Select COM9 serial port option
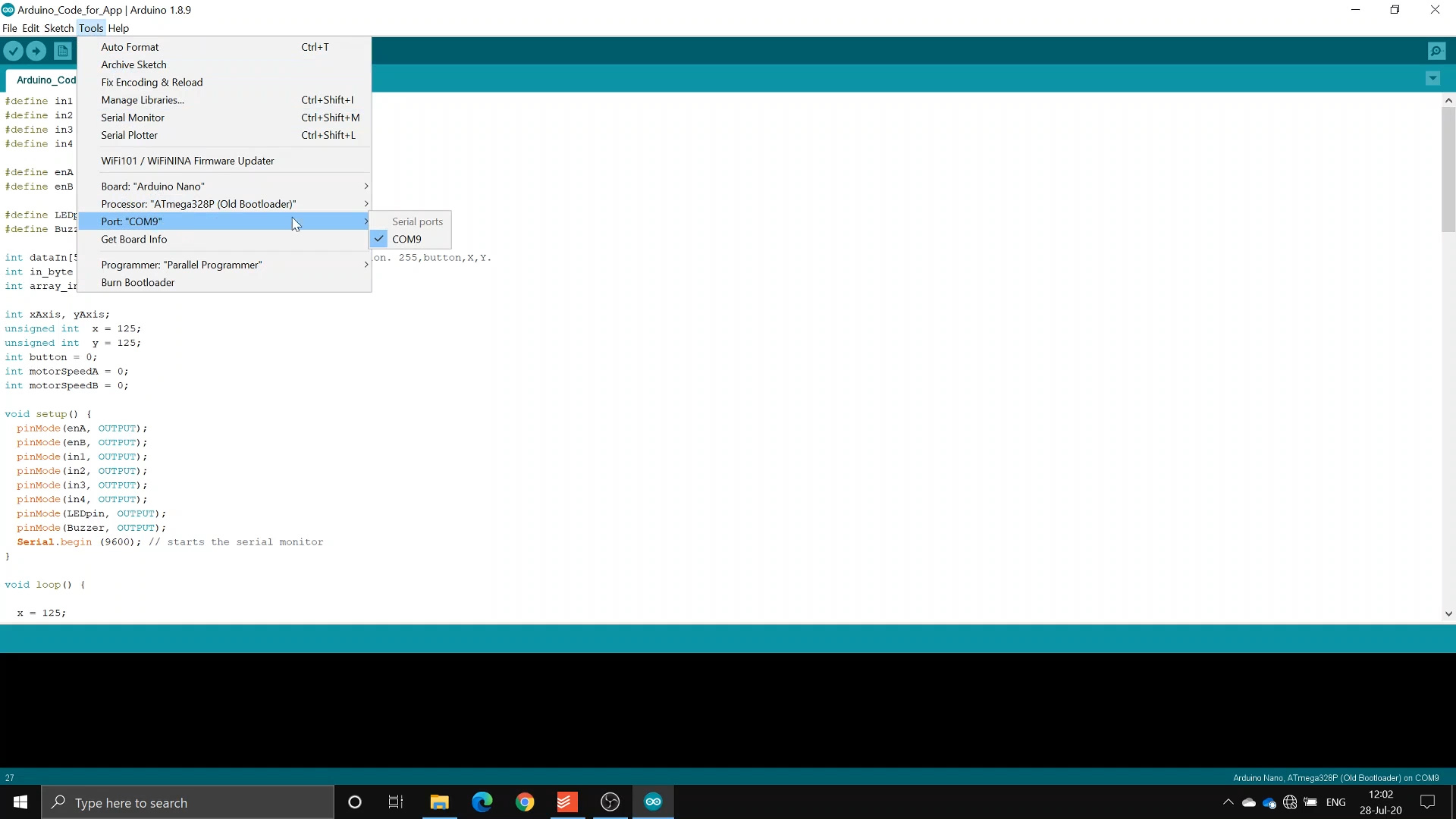Screen dimensions: 1456x819 point(407,239)
